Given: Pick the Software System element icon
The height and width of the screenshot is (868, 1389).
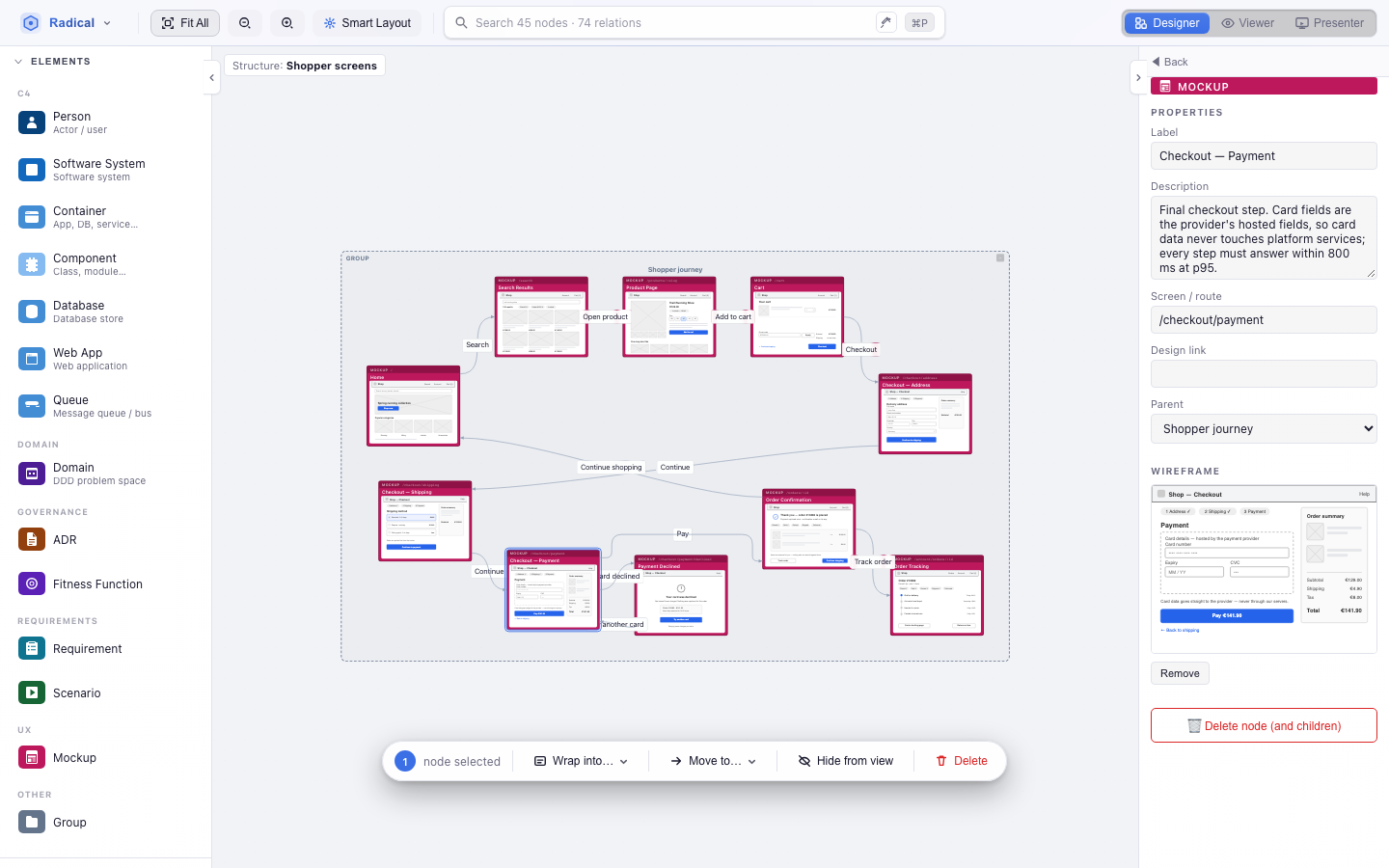Looking at the screenshot, I should 32,170.
